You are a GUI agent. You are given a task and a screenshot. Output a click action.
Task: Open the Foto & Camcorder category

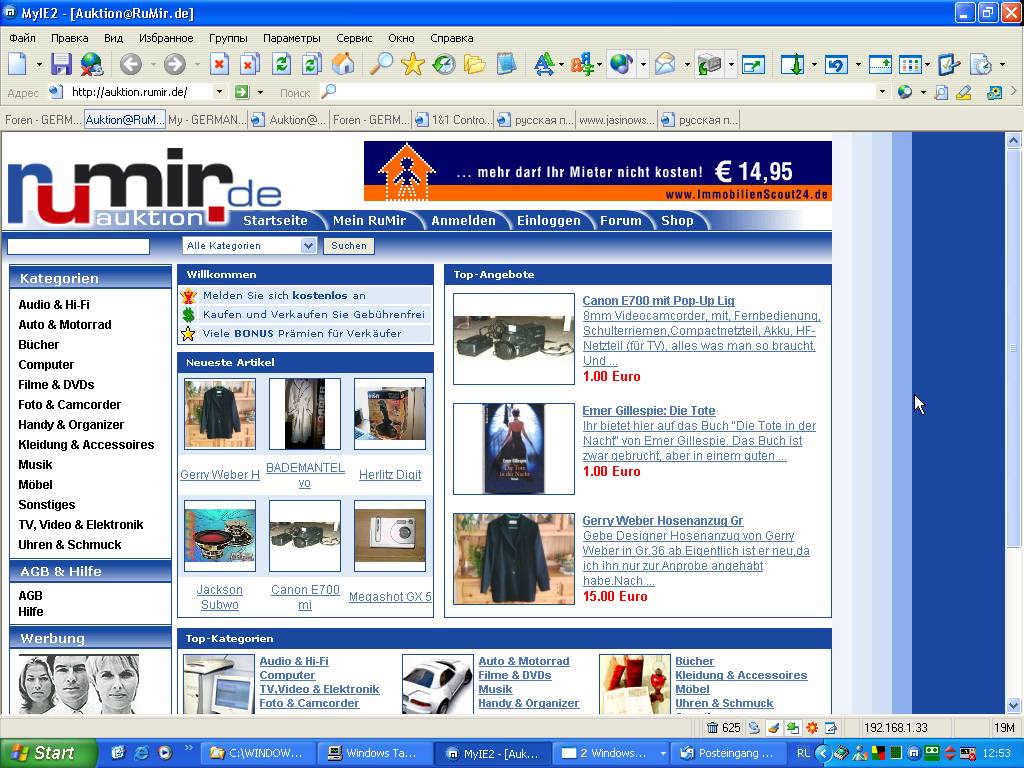[x=69, y=405]
